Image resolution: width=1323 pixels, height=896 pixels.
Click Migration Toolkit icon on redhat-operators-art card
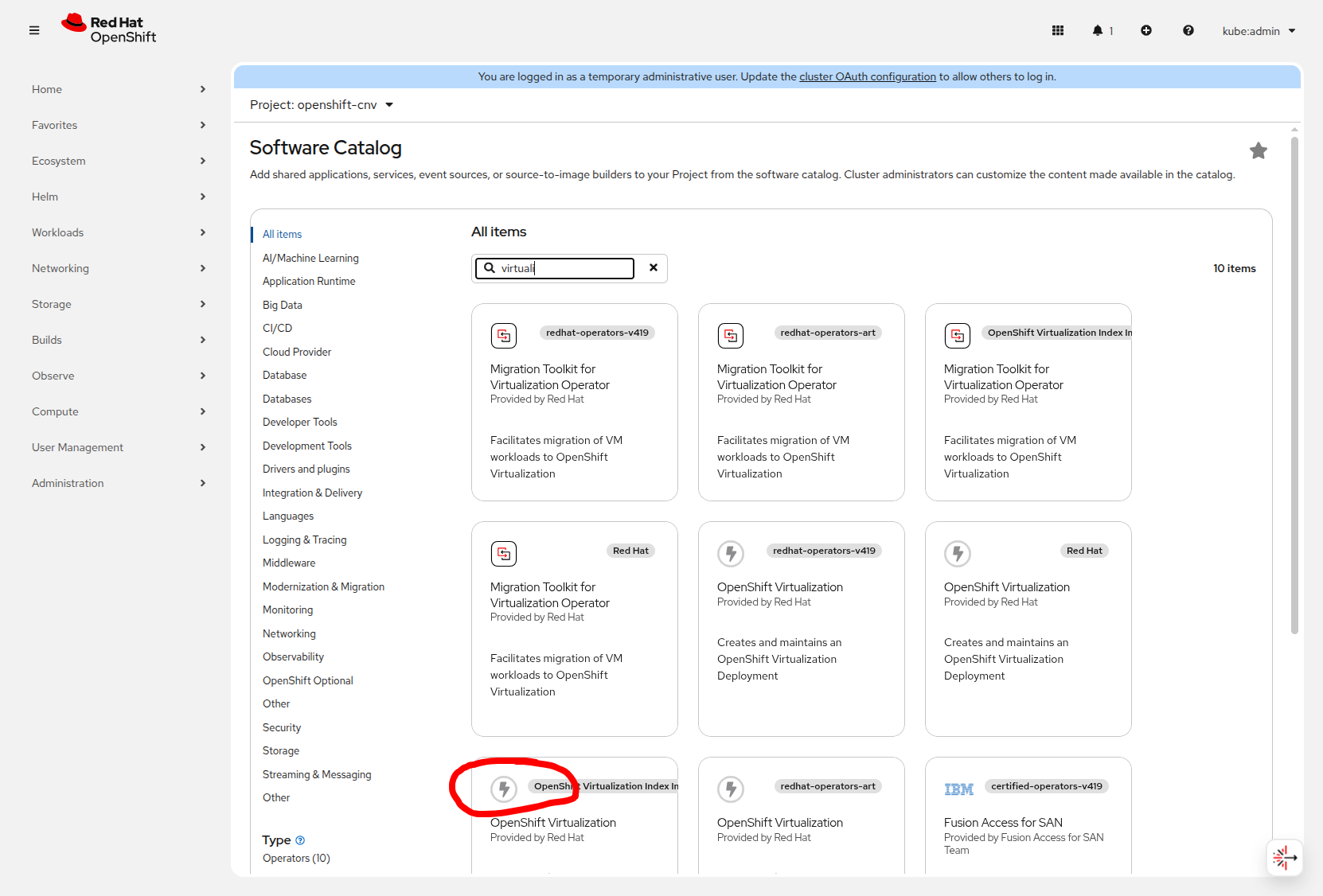pos(731,336)
